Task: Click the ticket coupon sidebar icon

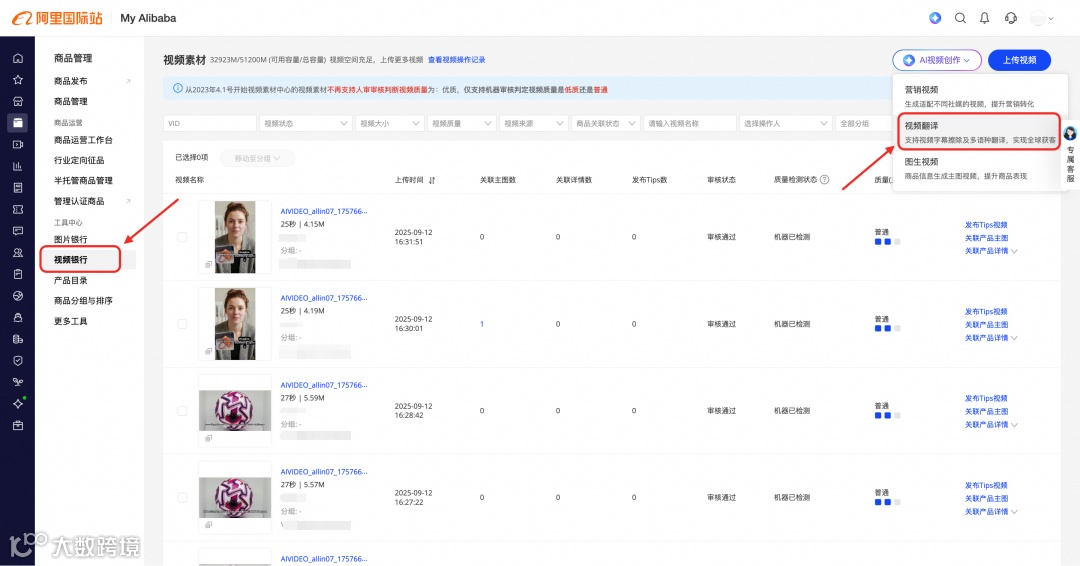Action: pos(18,209)
